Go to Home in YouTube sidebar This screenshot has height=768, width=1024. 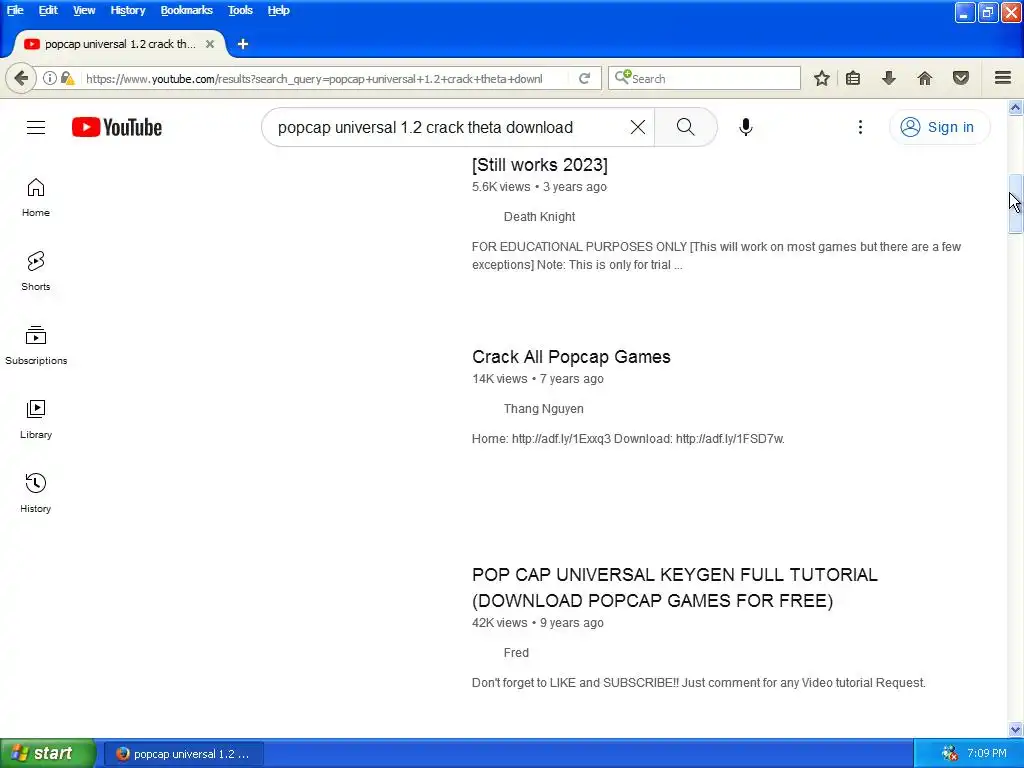pyautogui.click(x=36, y=197)
